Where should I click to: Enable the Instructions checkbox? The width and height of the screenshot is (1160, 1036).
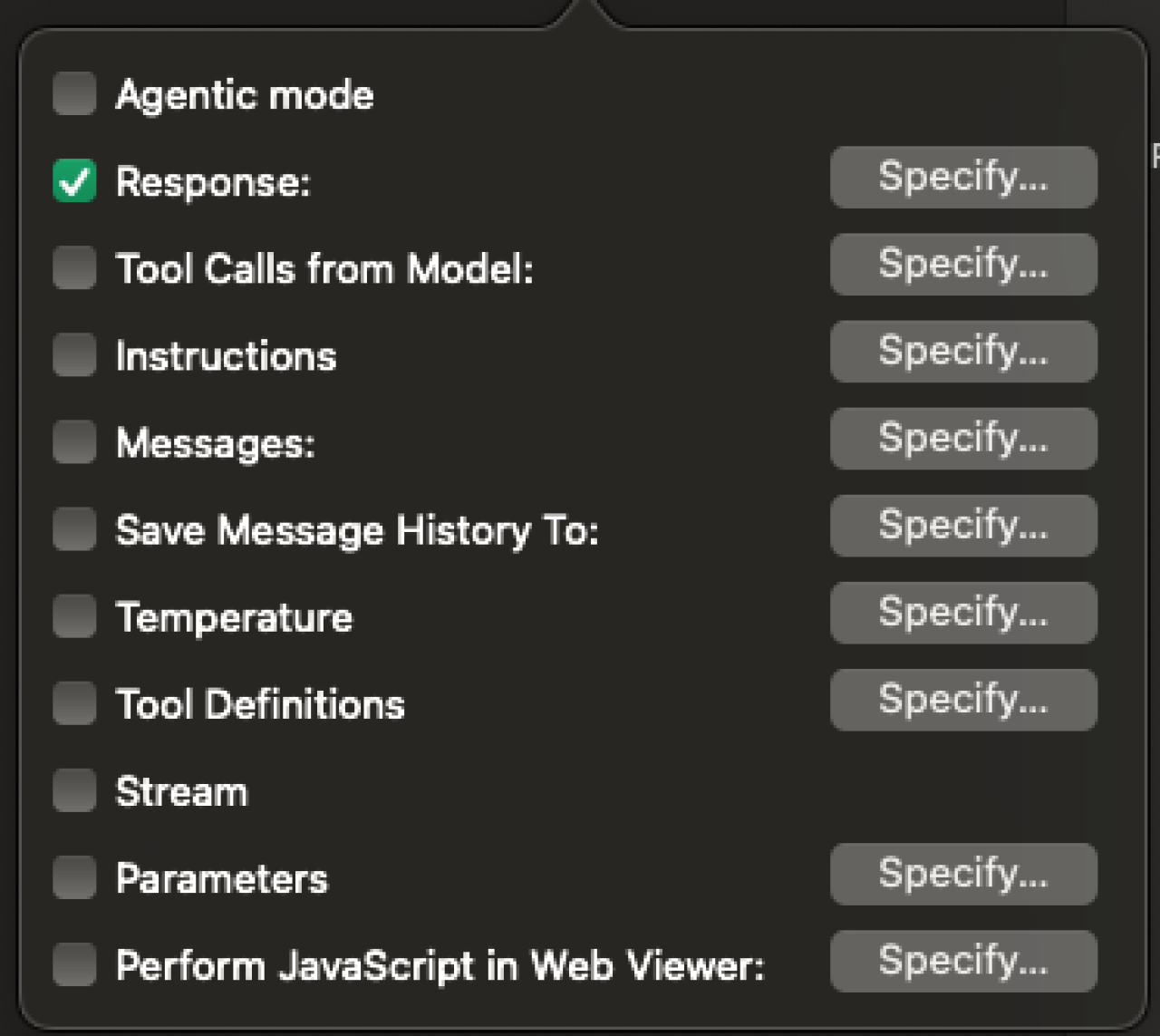74,355
